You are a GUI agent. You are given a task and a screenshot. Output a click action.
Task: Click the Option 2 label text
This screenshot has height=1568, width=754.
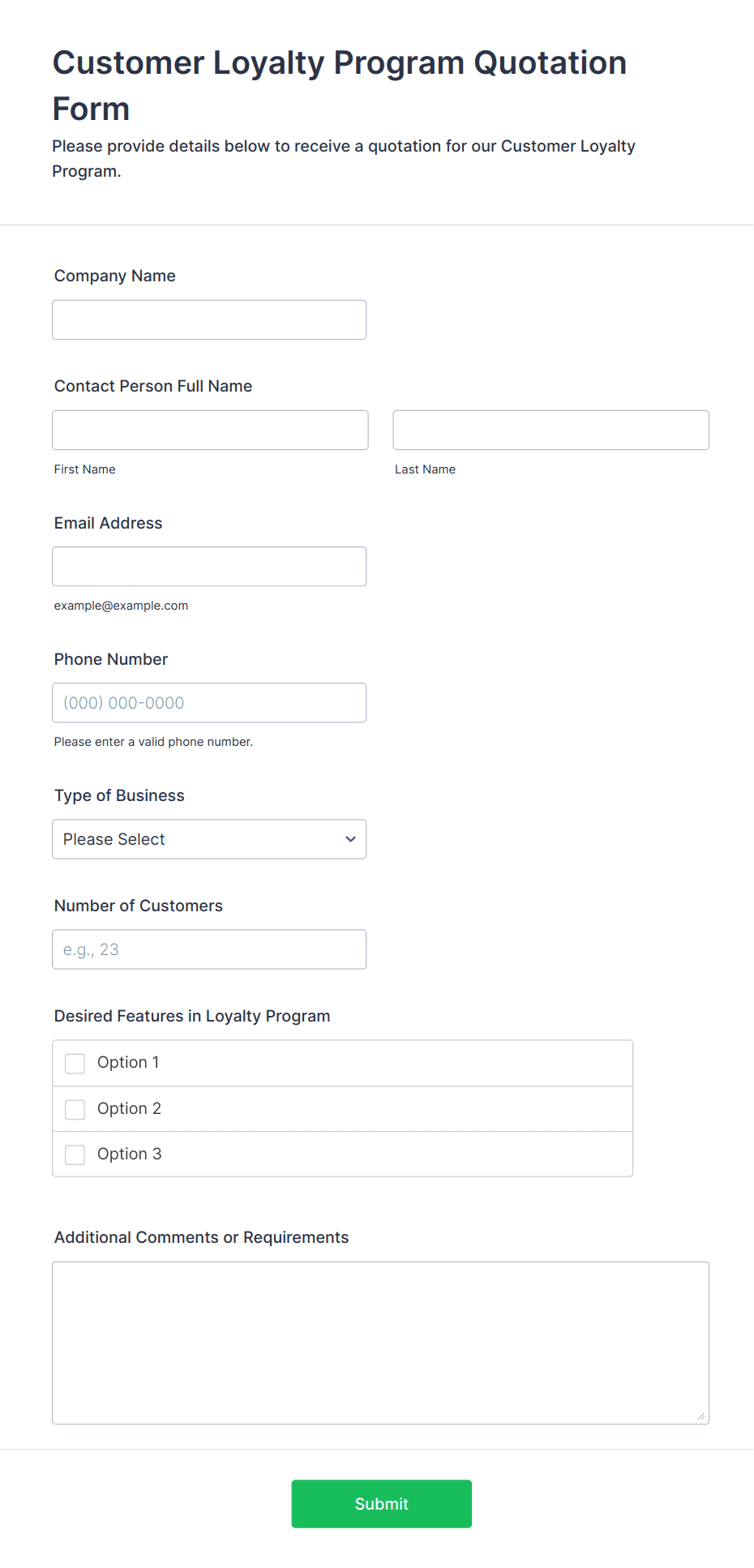(129, 1108)
